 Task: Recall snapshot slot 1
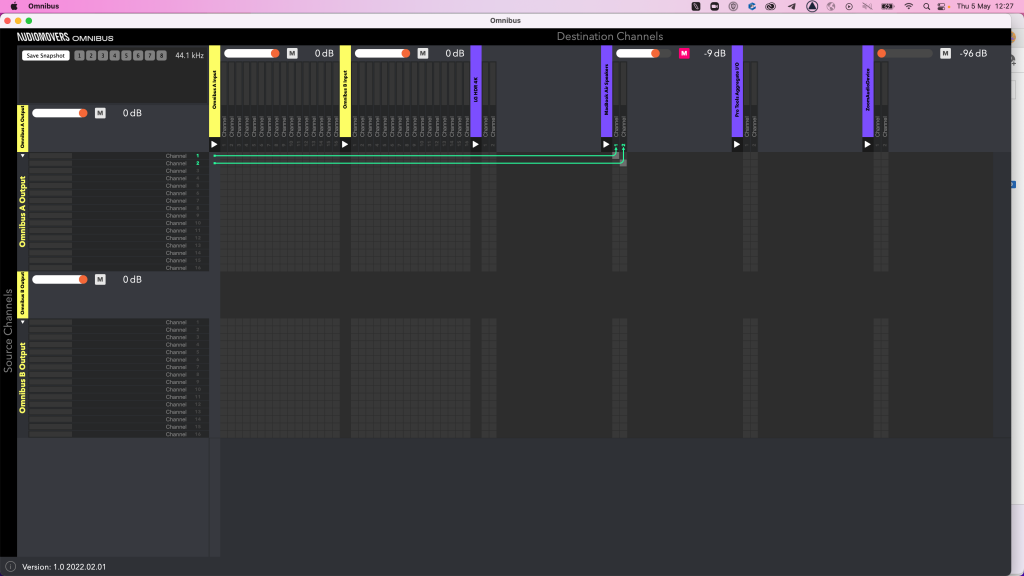(x=79, y=56)
